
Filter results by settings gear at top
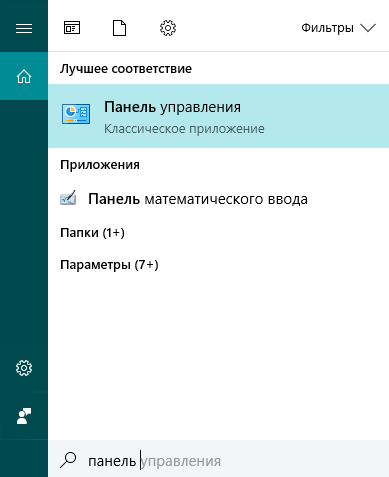(168, 28)
